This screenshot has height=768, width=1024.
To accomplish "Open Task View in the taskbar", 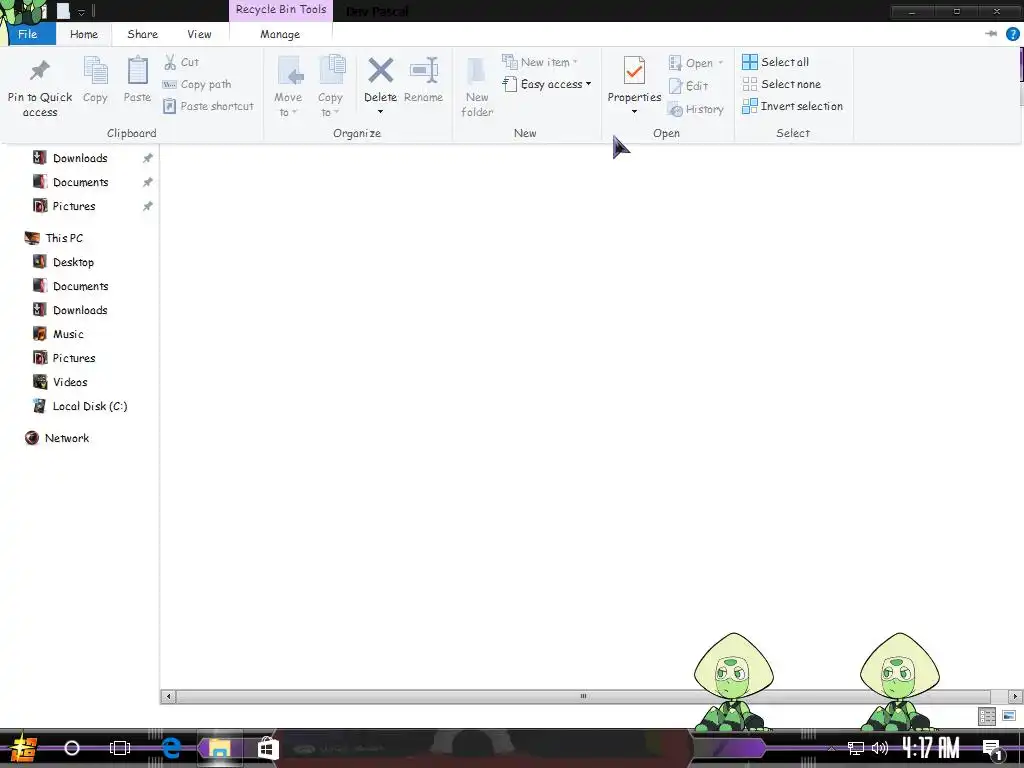I will (120, 748).
